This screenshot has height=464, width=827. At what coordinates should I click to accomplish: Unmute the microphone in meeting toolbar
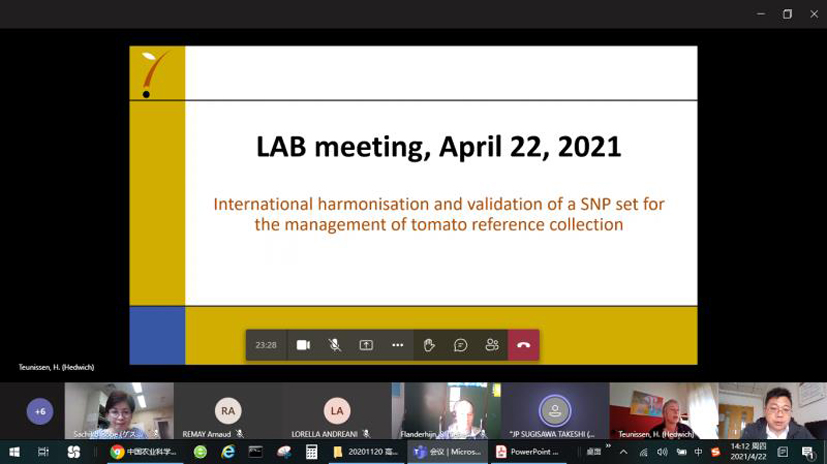coord(335,345)
